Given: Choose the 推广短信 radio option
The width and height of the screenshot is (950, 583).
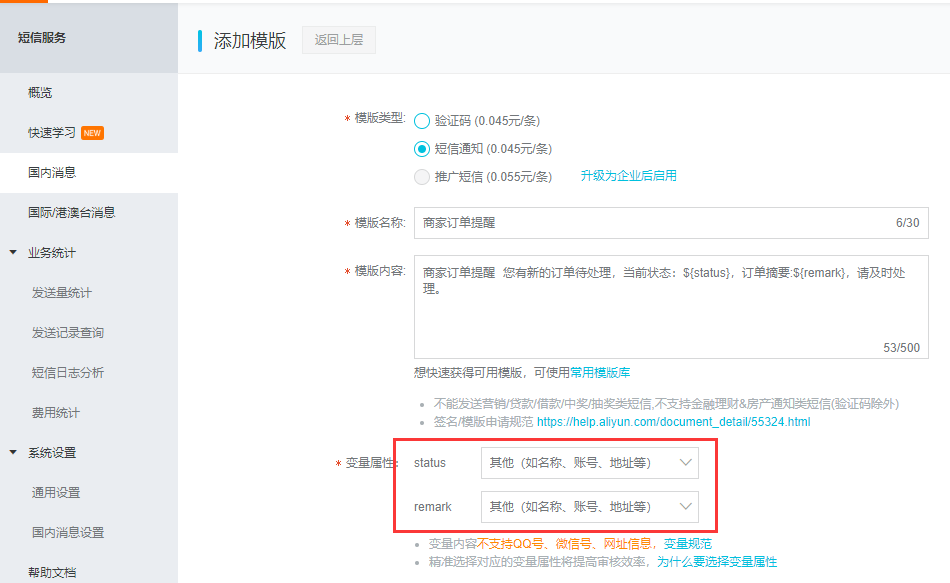Looking at the screenshot, I should coord(422,177).
